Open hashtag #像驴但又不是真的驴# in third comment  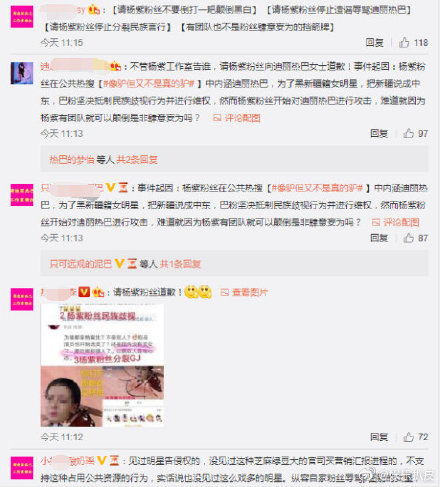pyautogui.click(x=317, y=188)
